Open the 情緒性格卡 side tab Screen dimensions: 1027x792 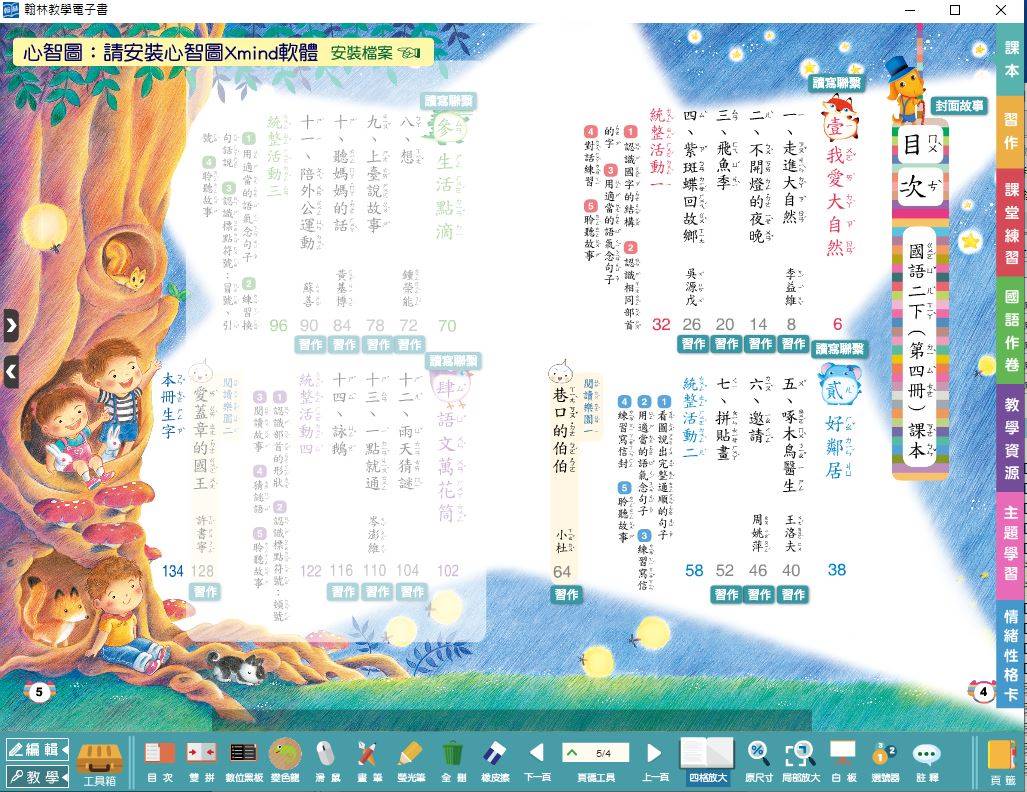click(1012, 655)
